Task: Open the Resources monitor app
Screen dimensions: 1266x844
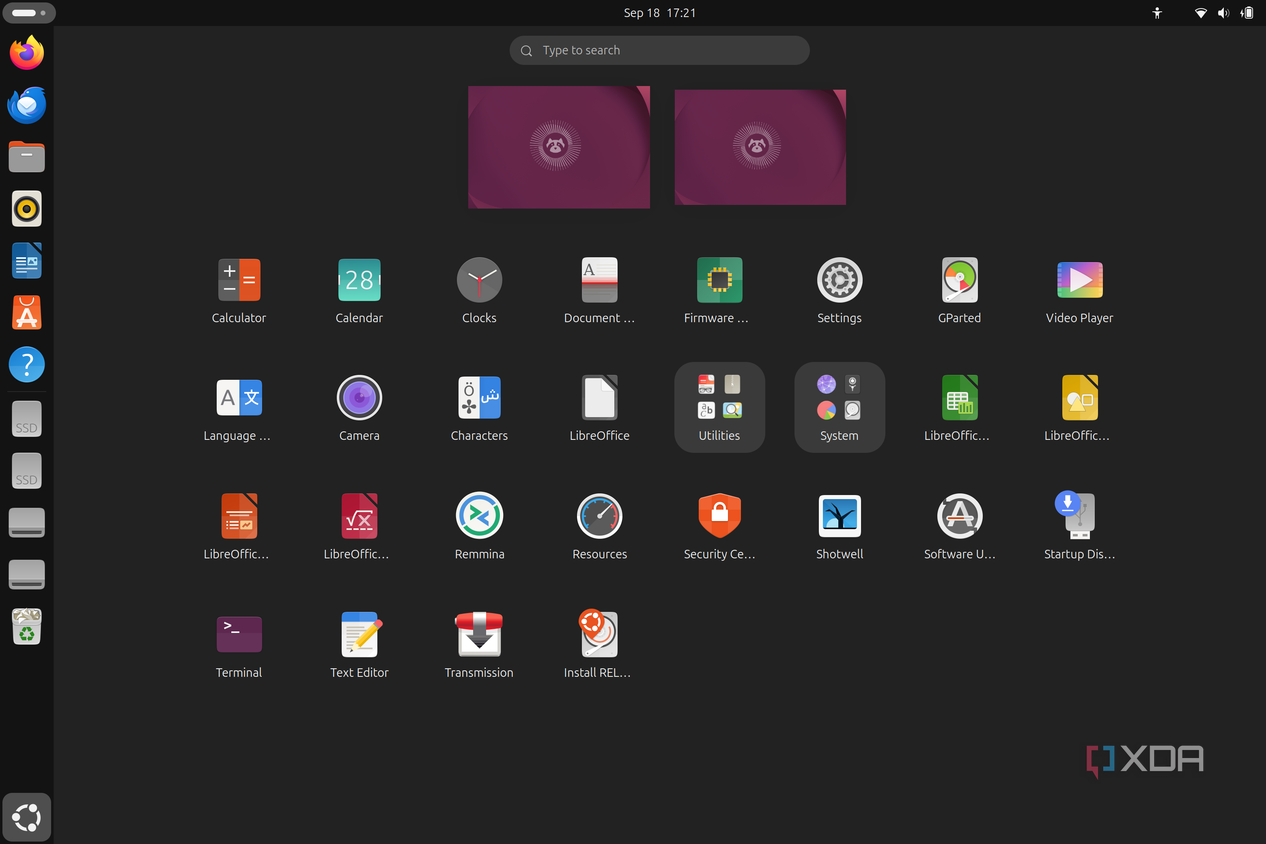Action: coord(599,516)
